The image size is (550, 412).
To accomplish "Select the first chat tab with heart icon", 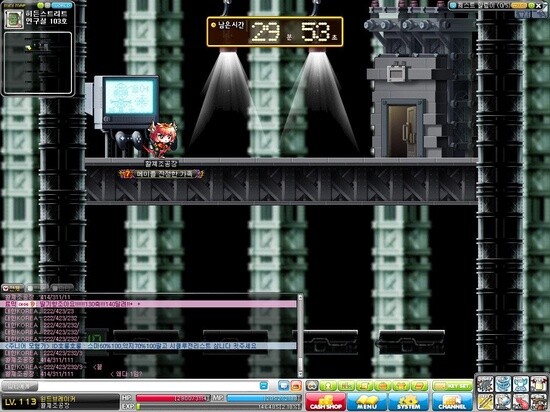I will click(13, 288).
